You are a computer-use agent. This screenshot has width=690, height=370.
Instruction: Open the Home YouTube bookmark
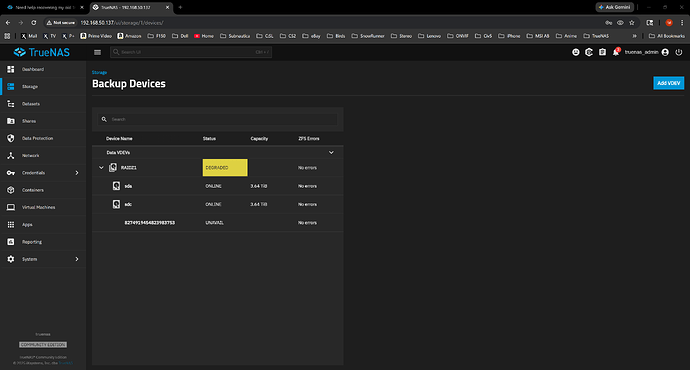pyautogui.click(x=204, y=36)
